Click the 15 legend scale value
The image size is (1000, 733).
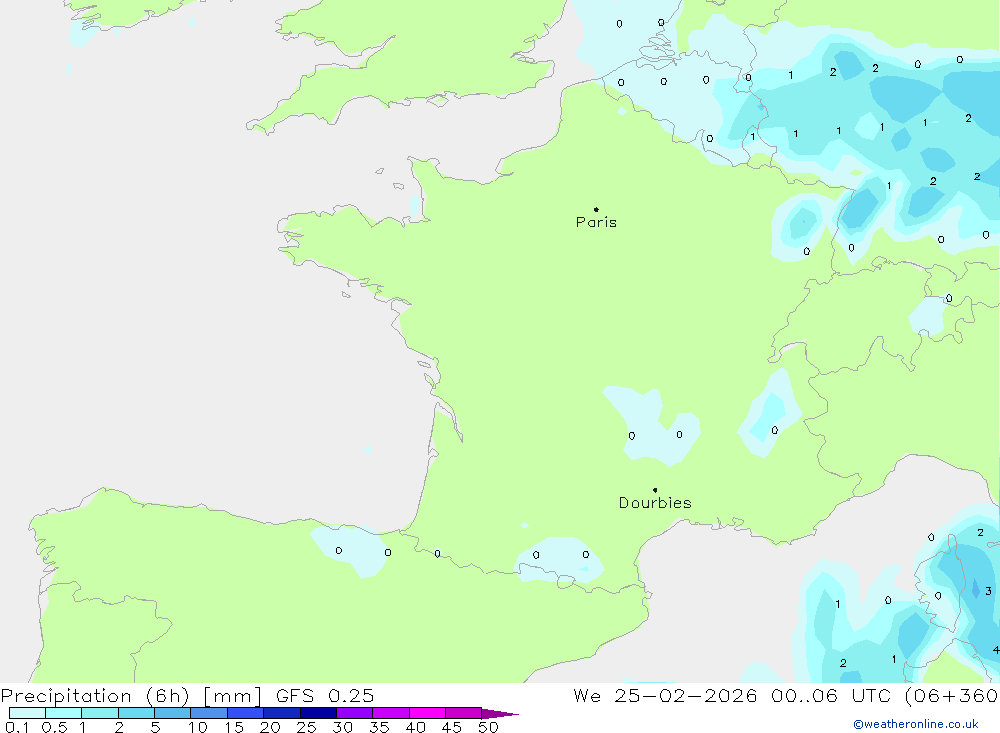pos(234,727)
